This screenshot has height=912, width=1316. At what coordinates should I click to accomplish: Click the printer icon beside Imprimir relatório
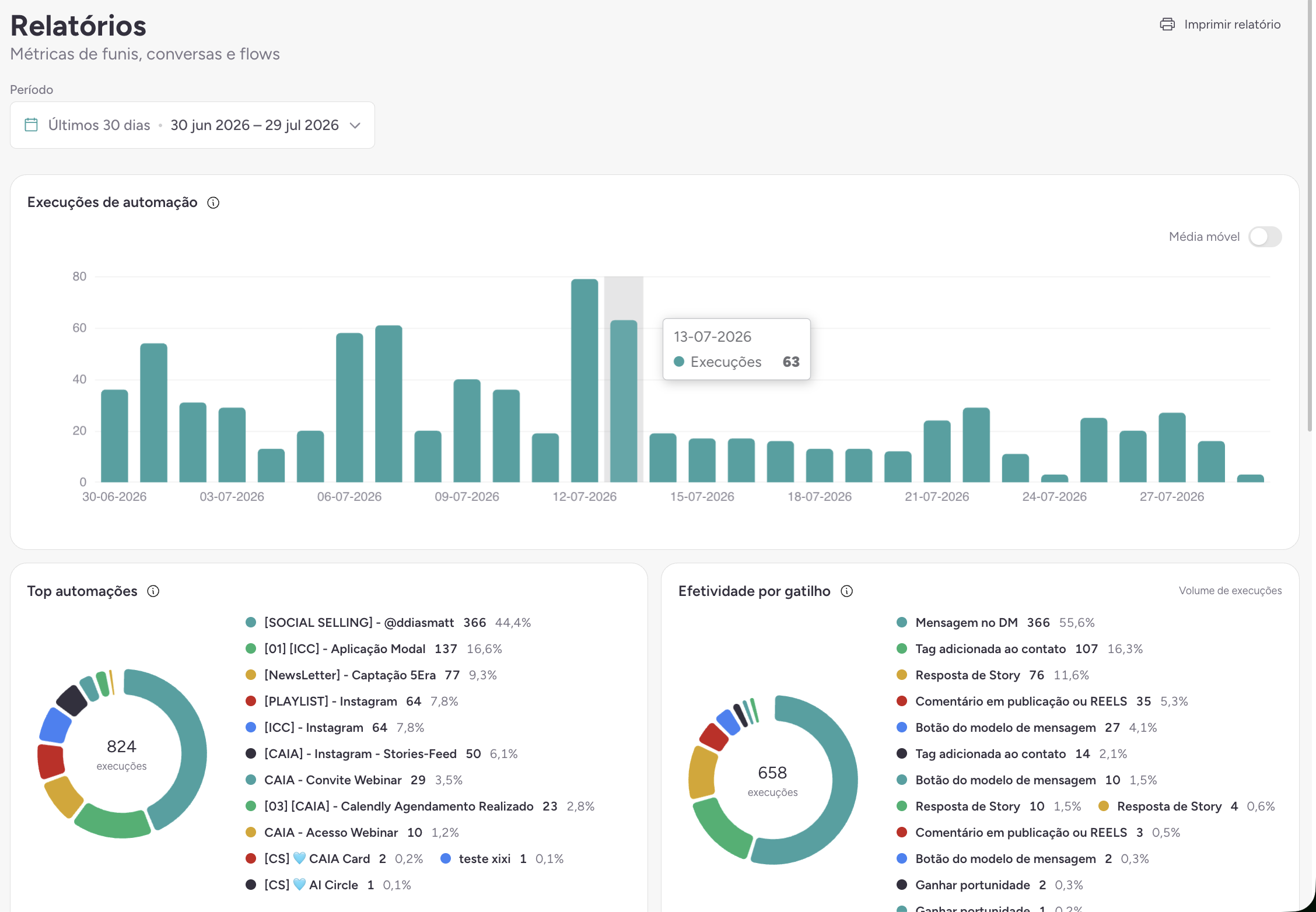pos(1167,24)
